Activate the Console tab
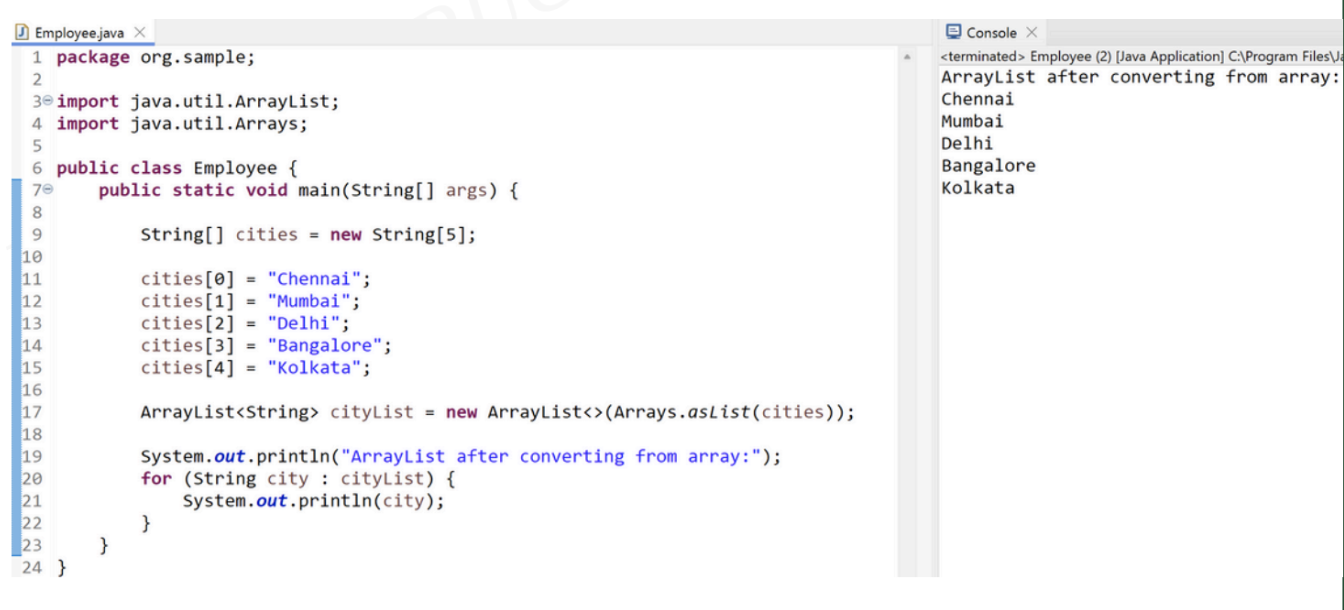 click(990, 33)
